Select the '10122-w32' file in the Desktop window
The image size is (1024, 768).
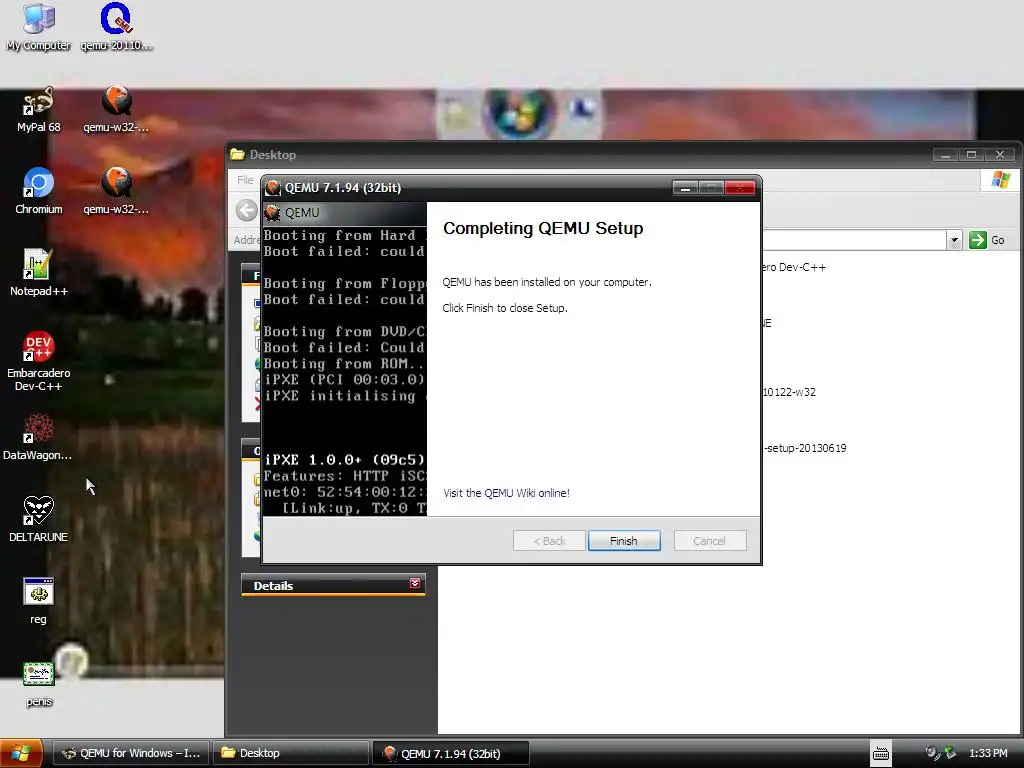pyautogui.click(x=790, y=392)
